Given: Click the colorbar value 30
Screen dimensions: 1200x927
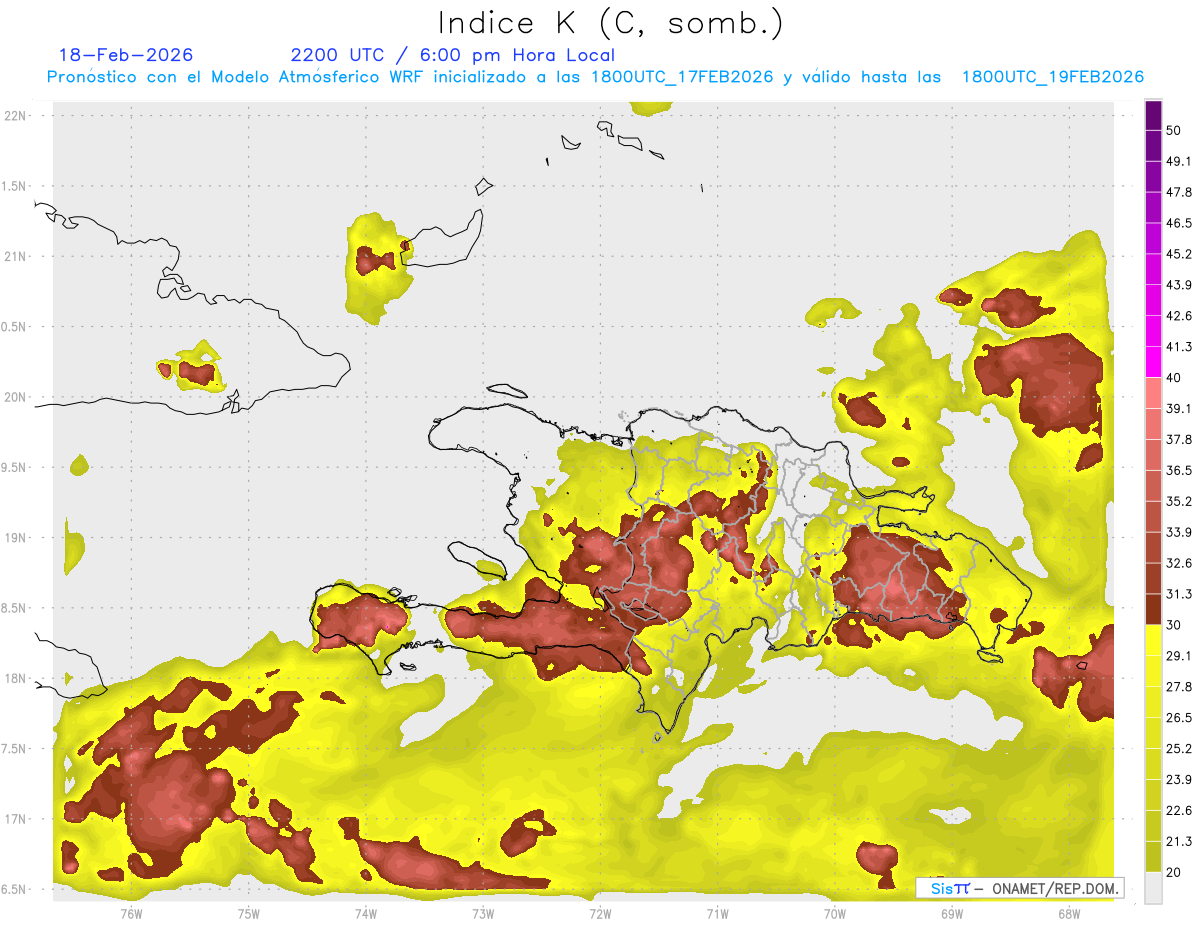Looking at the screenshot, I should coord(1174,625).
